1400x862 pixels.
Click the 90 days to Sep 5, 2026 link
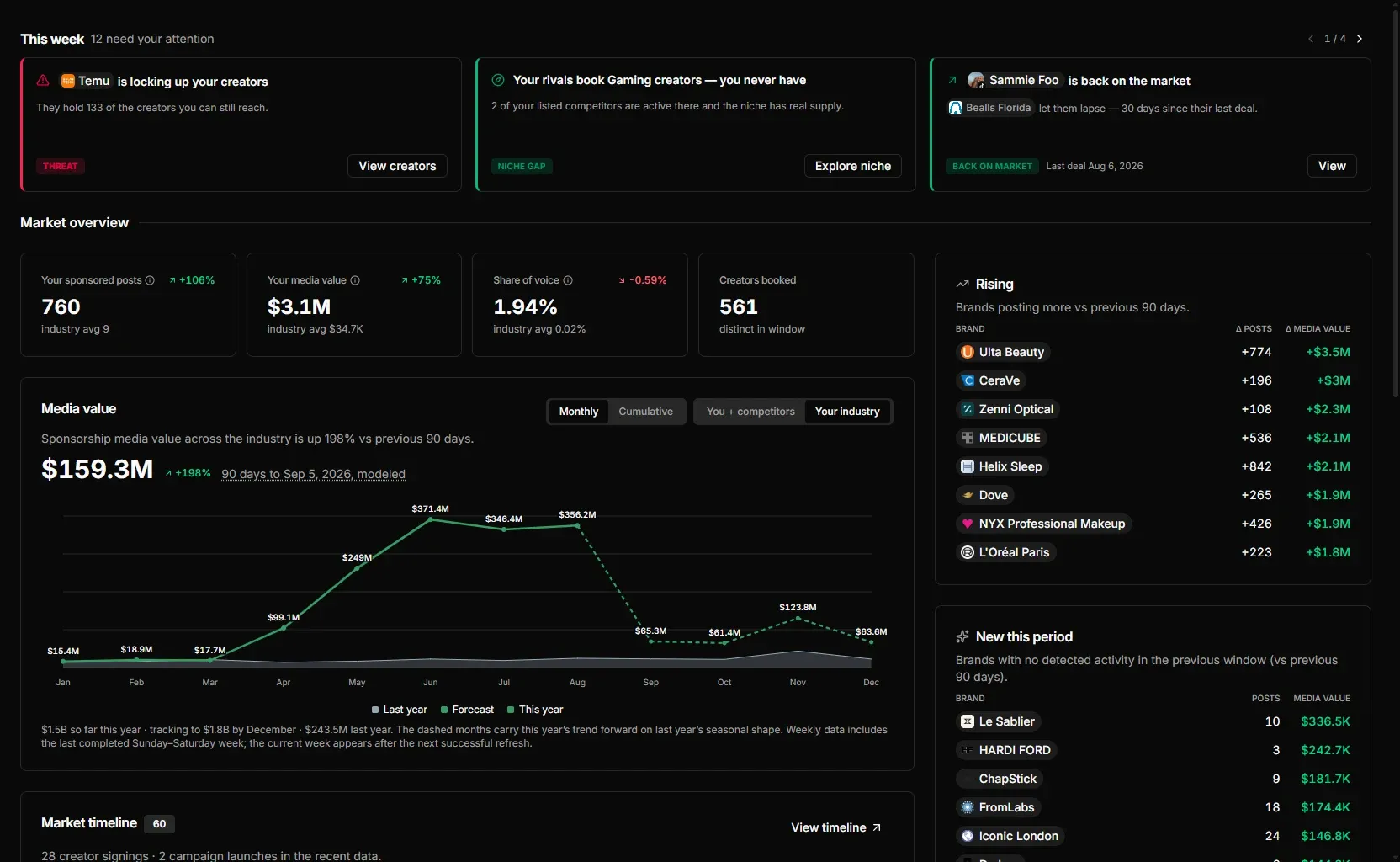tap(313, 474)
